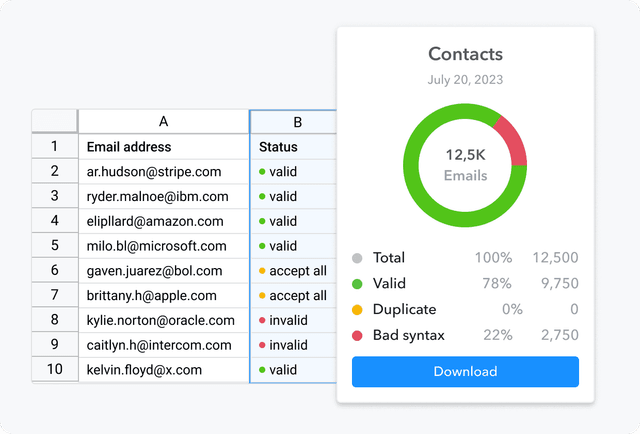Select row header 1
Image resolution: width=640 pixels, height=434 pixels.
click(x=55, y=146)
